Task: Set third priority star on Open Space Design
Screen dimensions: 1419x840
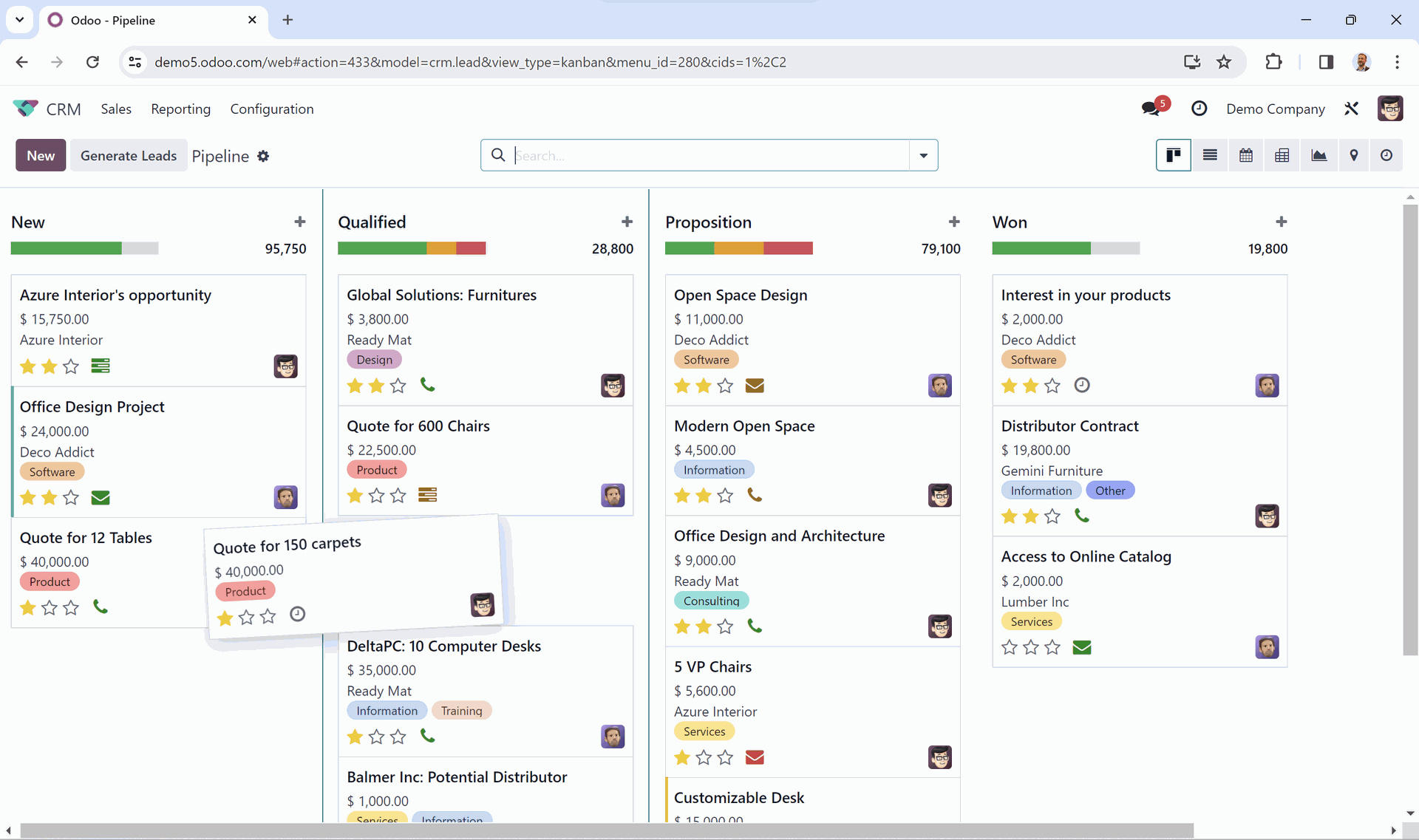Action: pos(726,385)
